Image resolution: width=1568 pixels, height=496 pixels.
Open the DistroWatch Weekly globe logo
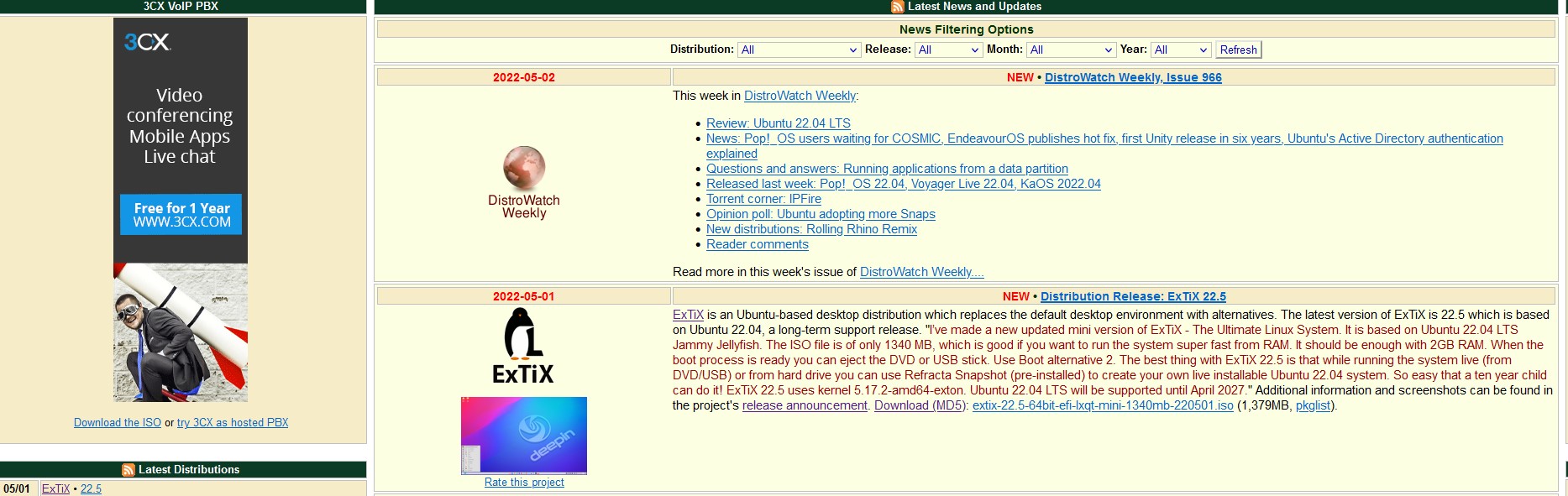coord(524,168)
